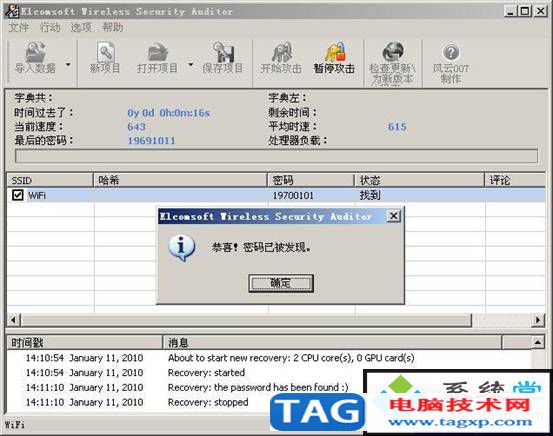
Task: Start attack via 开始攻击 icon
Action: pos(281,57)
